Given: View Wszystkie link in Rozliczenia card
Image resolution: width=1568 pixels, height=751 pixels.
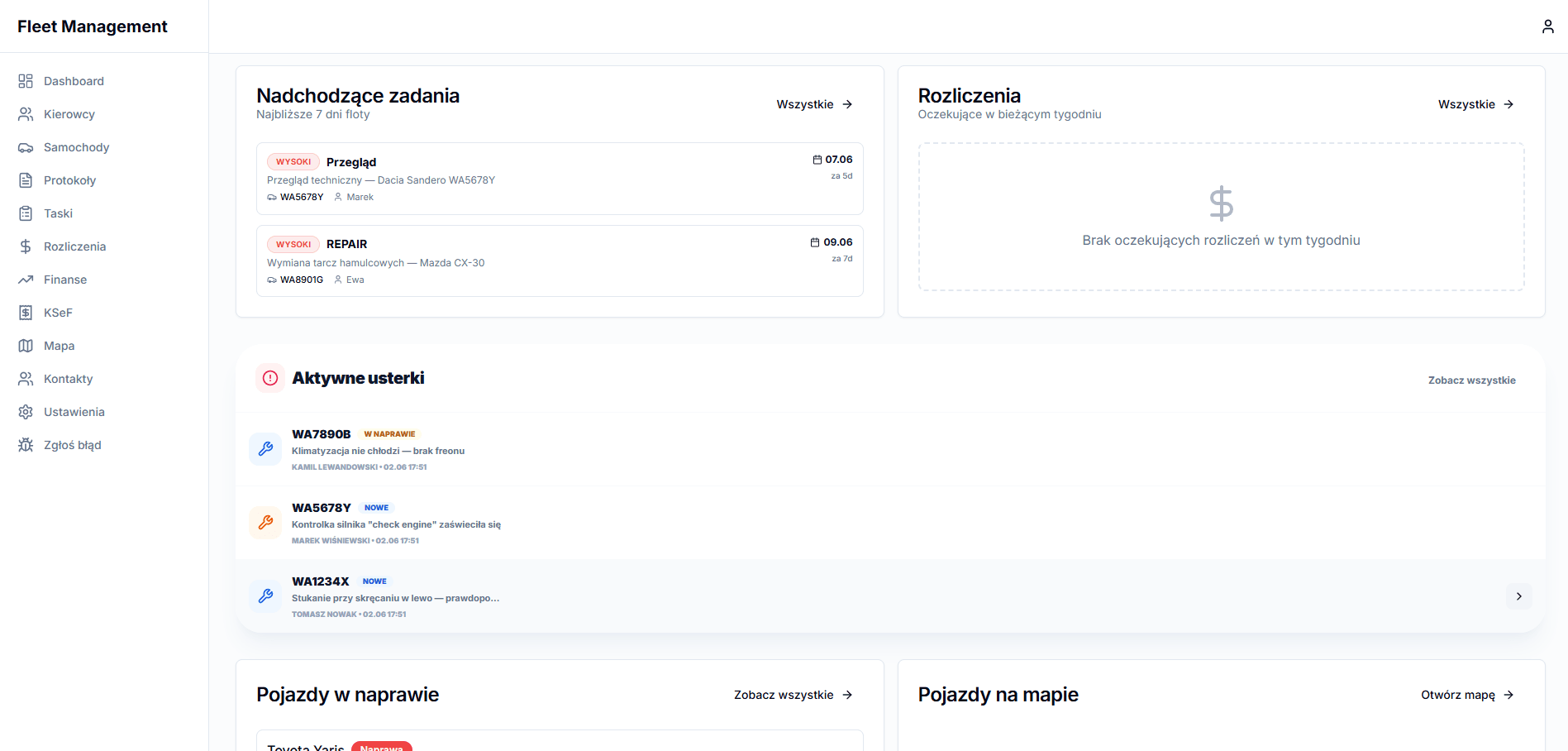Looking at the screenshot, I should (x=1476, y=104).
